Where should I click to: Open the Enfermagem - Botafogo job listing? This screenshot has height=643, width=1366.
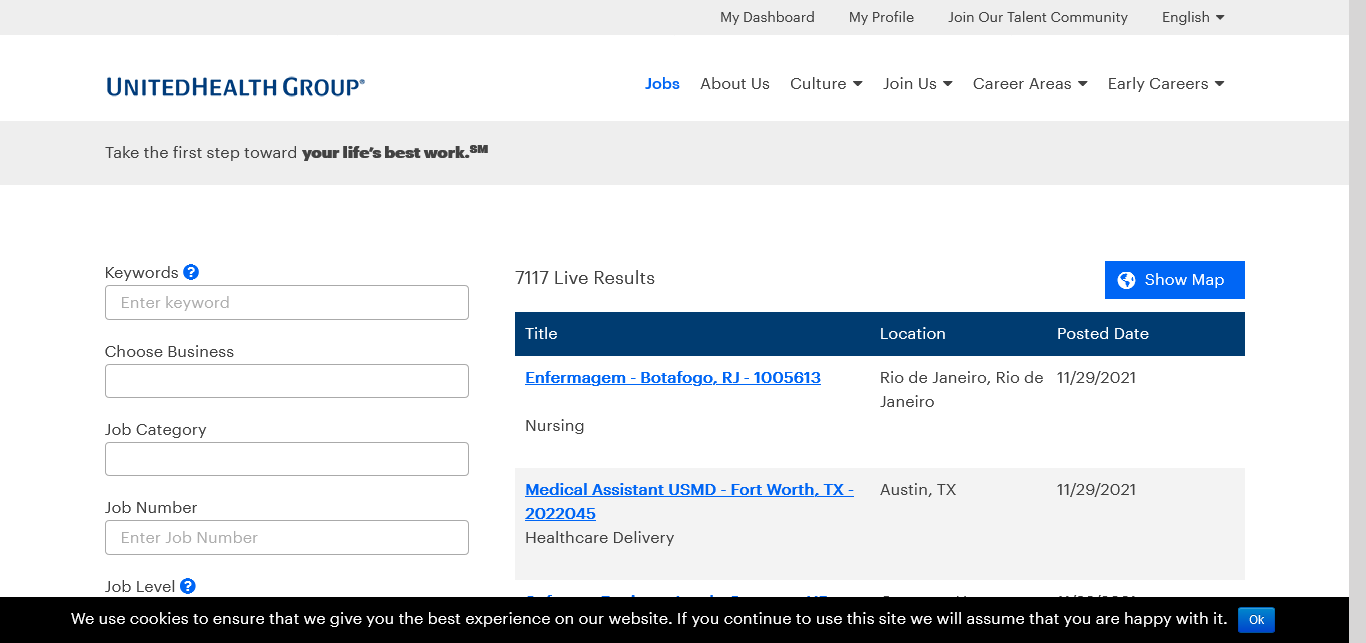tap(672, 378)
